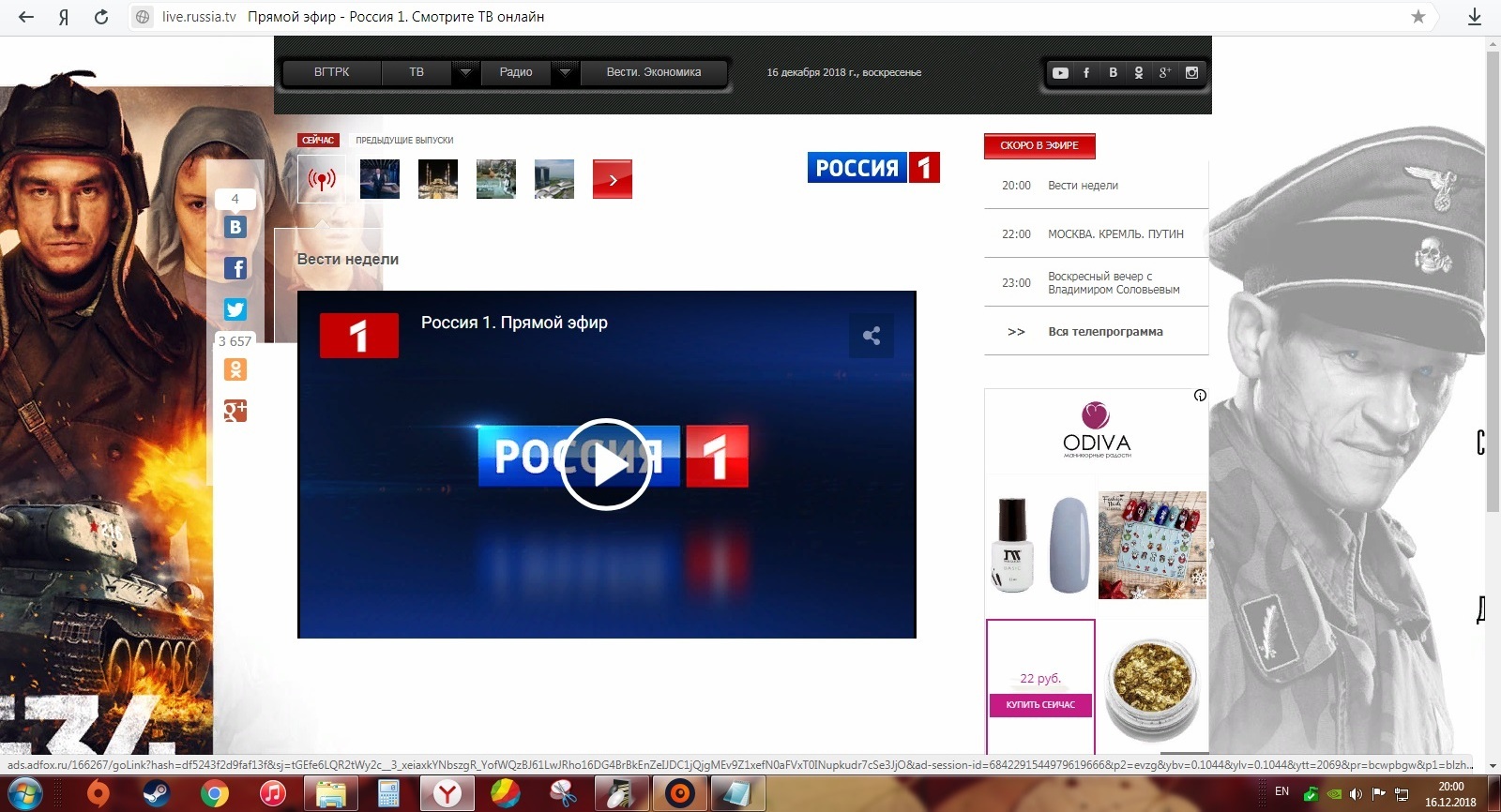This screenshot has width=1501, height=812.
Task: Open Воскресный вечер с Владимиром Соловьевым entry
Action: (x=1097, y=283)
